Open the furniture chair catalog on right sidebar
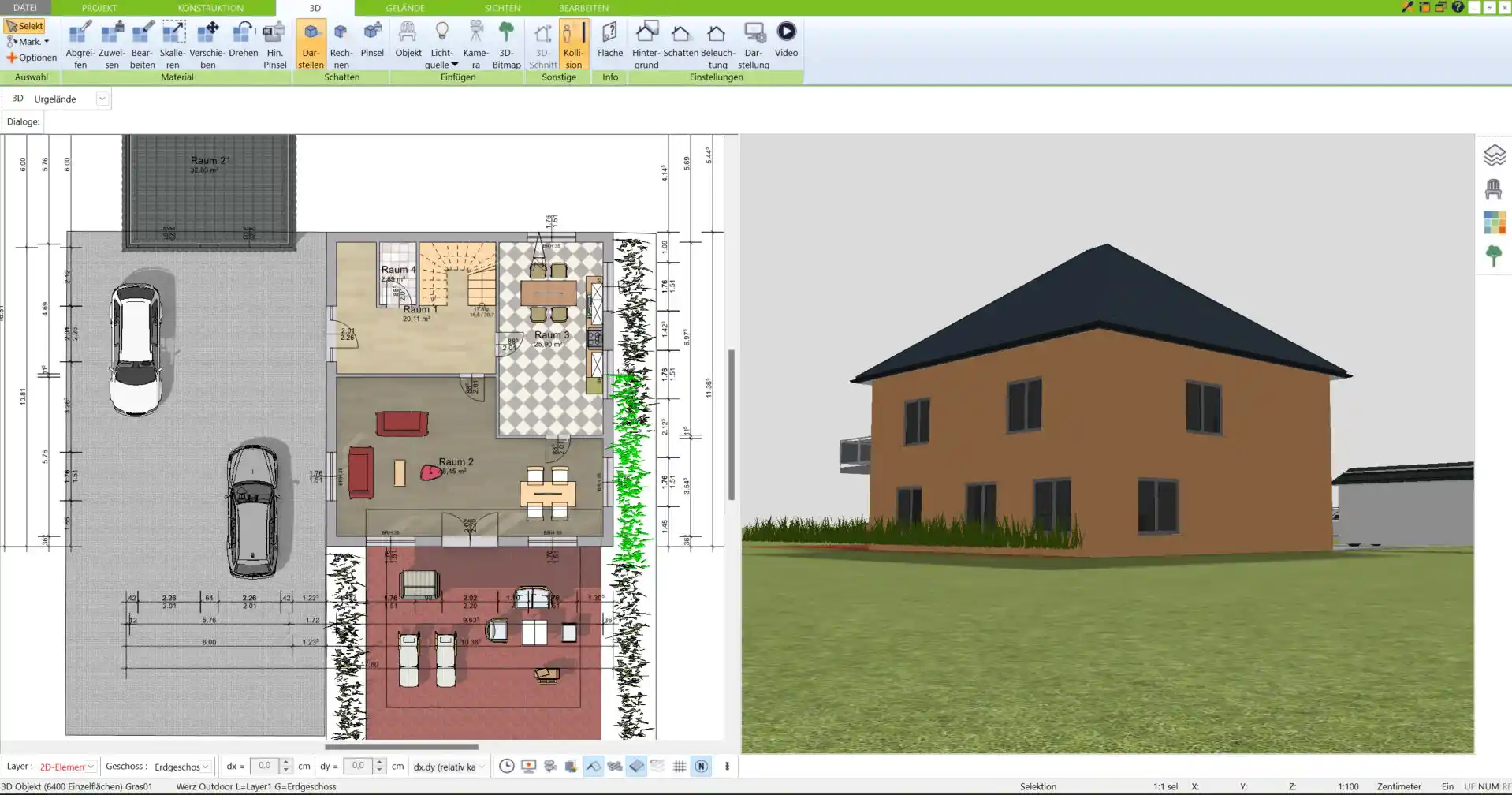Viewport: 1512px width, 795px height. coord(1494,188)
